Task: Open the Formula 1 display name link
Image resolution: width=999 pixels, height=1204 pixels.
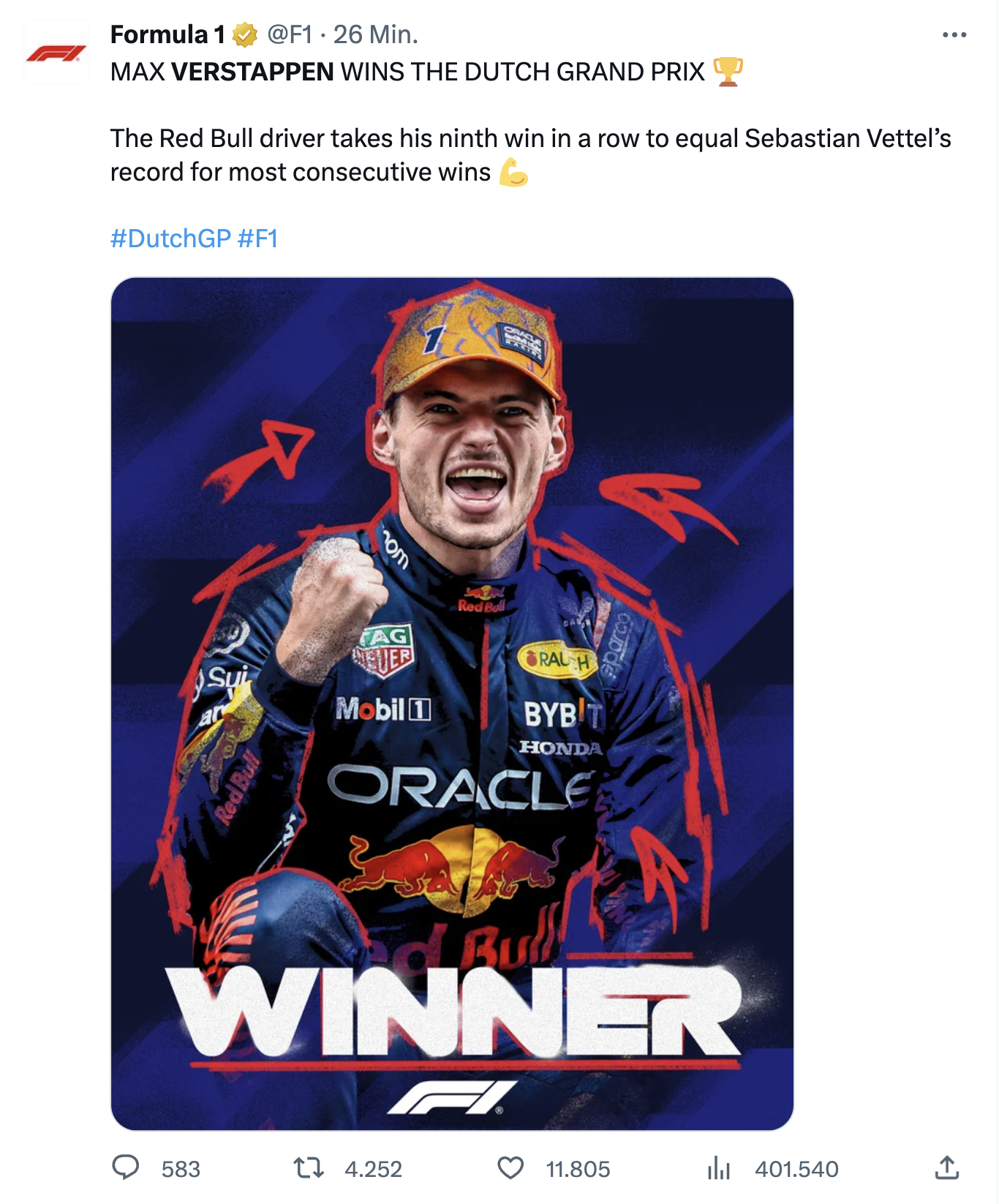Action: point(167,34)
